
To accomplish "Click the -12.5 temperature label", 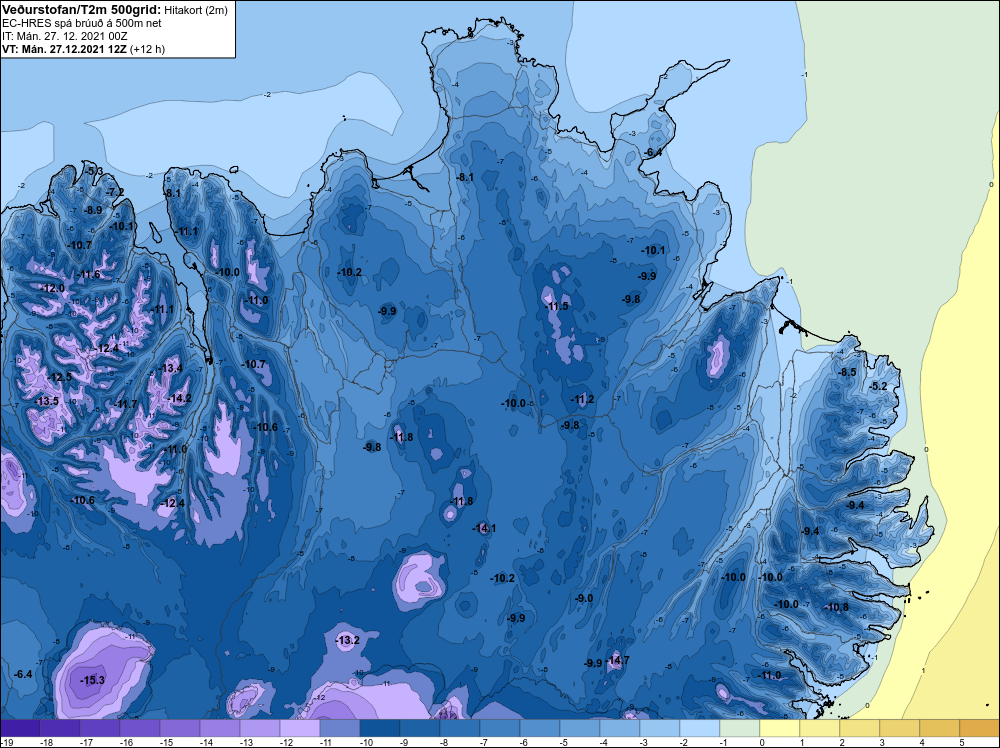I will click(x=61, y=377).
